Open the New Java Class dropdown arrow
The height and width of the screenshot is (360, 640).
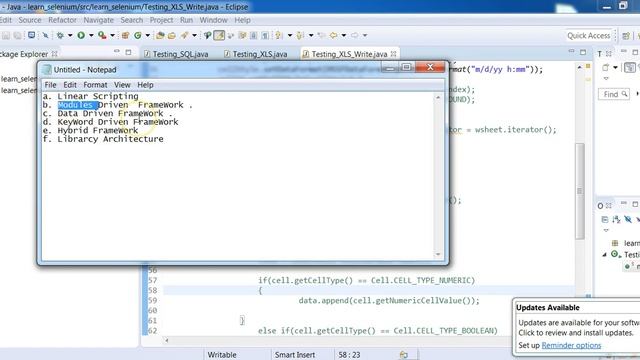point(148,36)
